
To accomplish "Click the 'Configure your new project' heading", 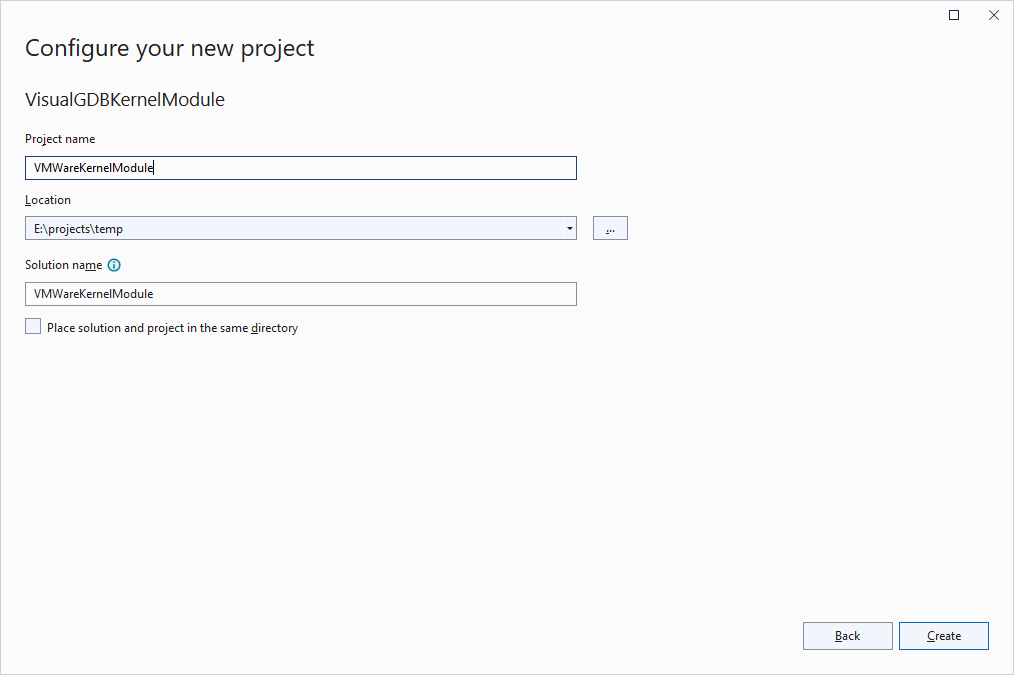I will pos(169,48).
